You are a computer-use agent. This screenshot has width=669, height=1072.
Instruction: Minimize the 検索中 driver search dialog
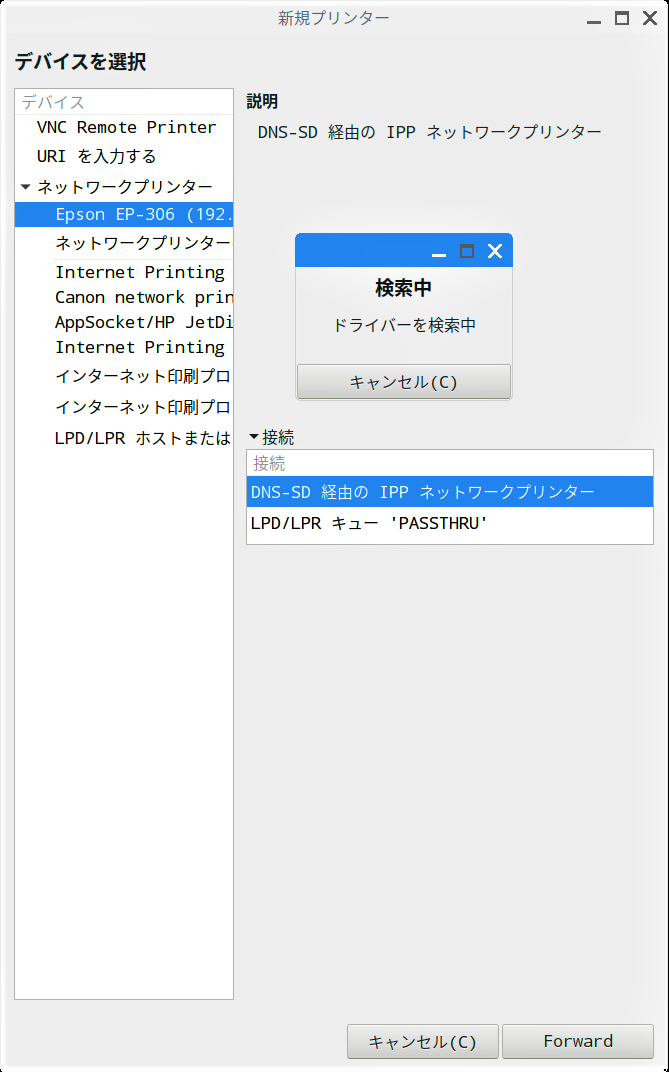point(438,252)
